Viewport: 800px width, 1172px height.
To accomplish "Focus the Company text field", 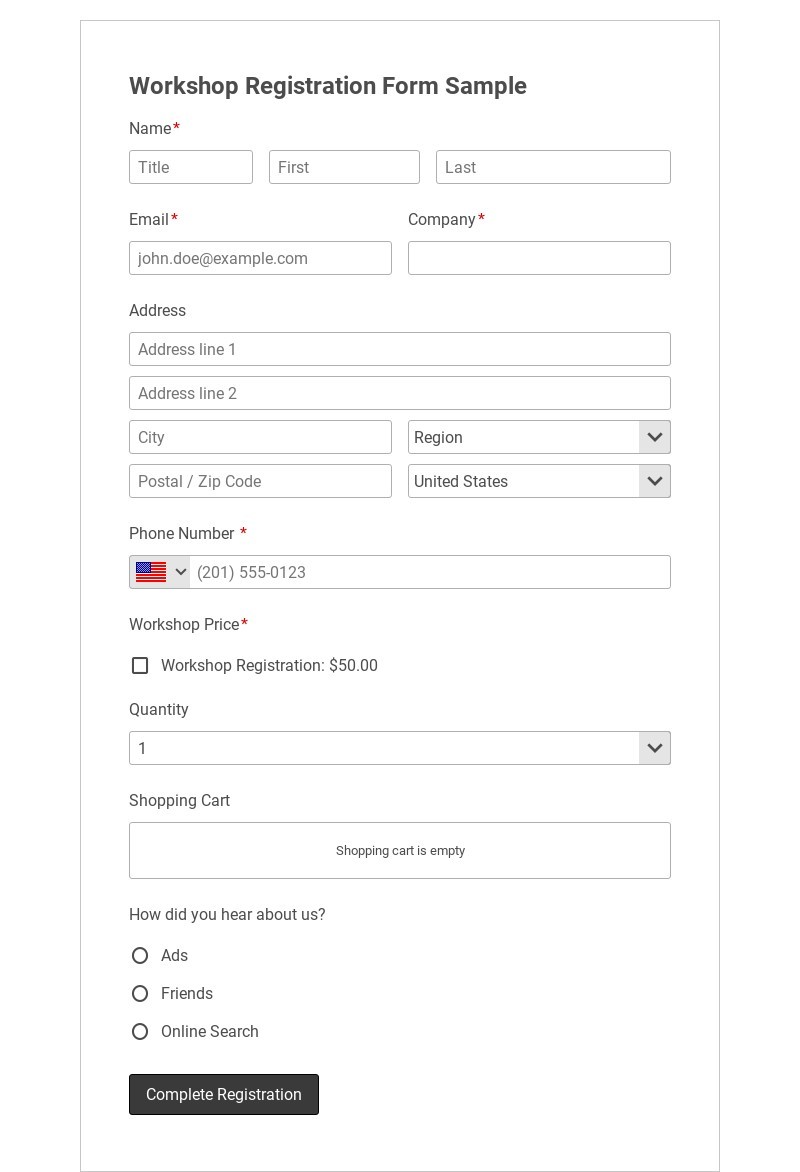I will point(539,258).
